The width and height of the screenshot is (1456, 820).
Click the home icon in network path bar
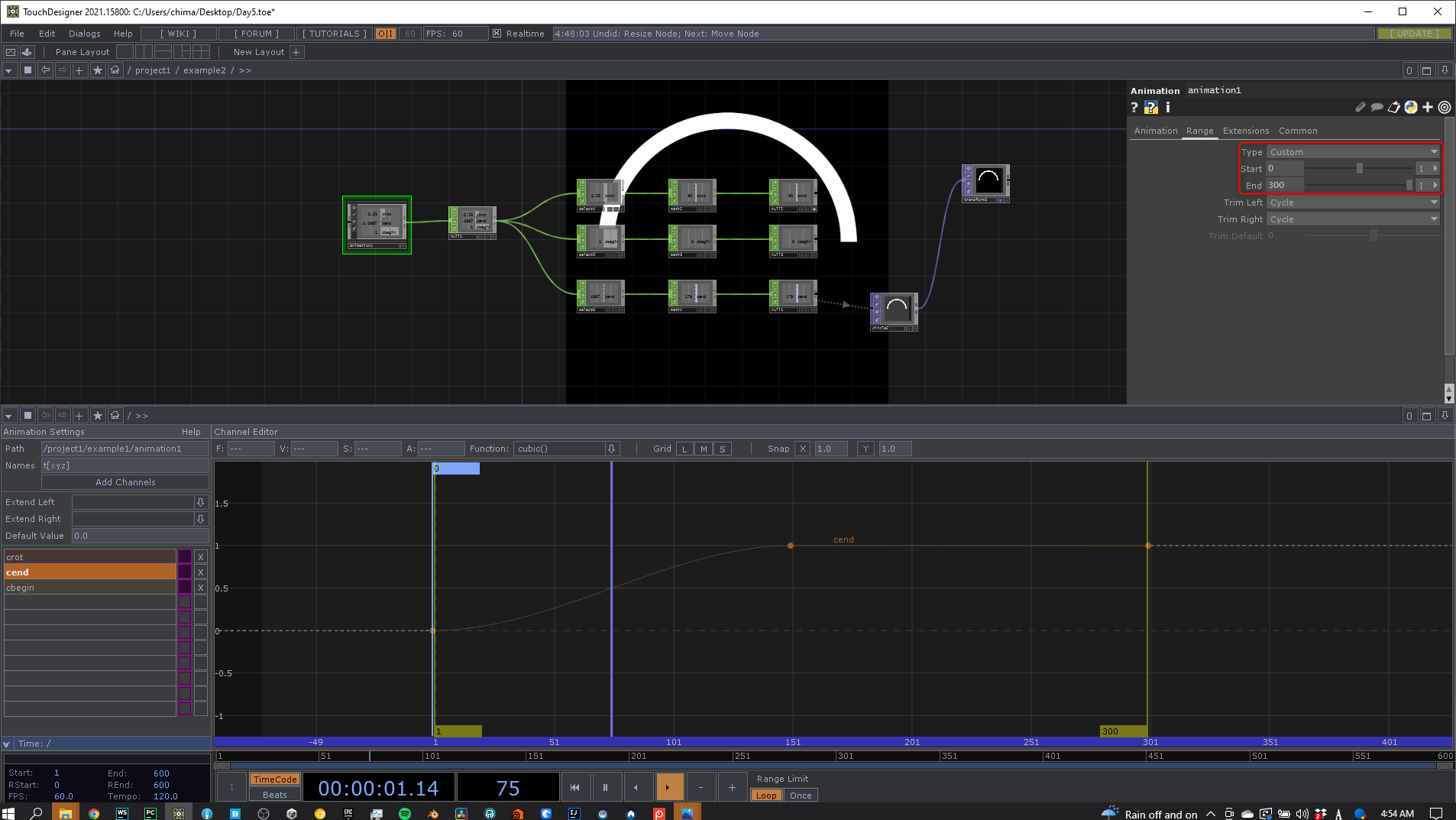[x=115, y=70]
